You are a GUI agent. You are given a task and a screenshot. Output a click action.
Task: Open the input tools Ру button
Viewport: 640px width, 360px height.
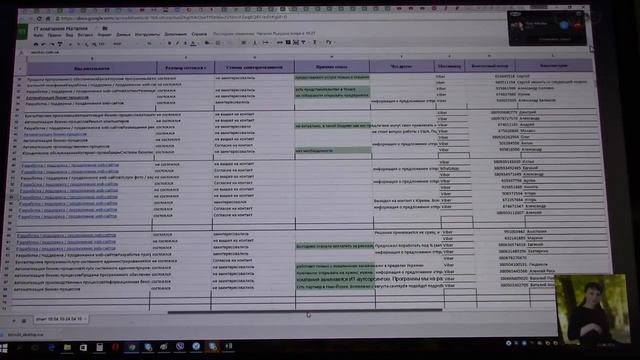click(329, 42)
